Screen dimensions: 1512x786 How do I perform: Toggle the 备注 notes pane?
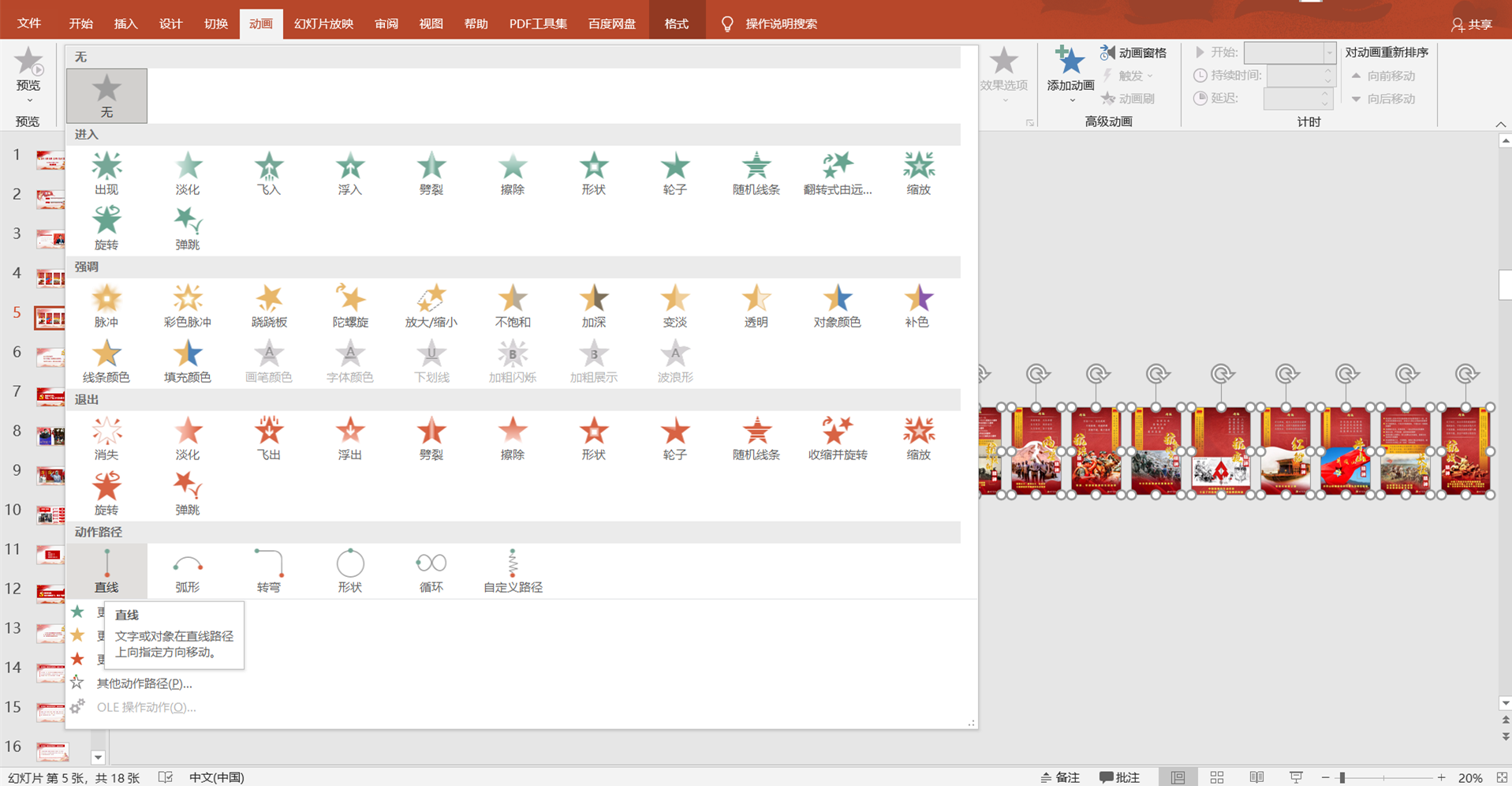1060,777
